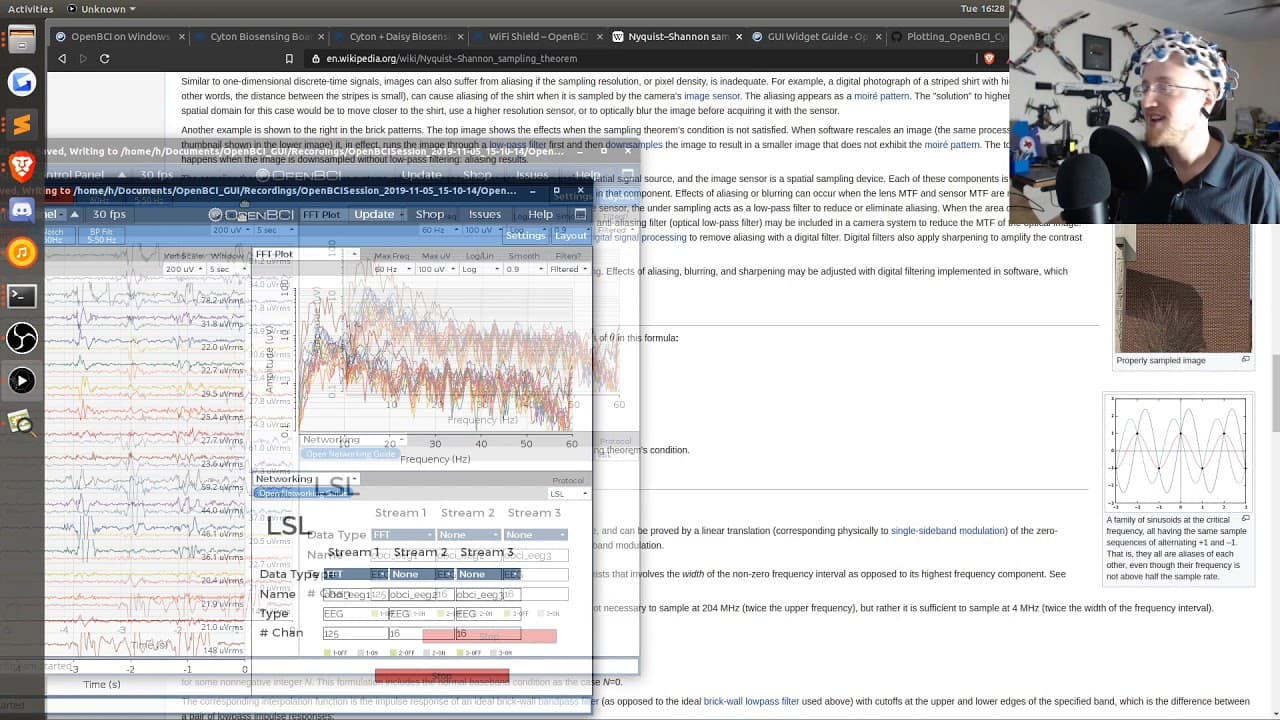Open the FFT Plot widget selector dropdown
The height and width of the screenshot is (720, 1280).
305,255
